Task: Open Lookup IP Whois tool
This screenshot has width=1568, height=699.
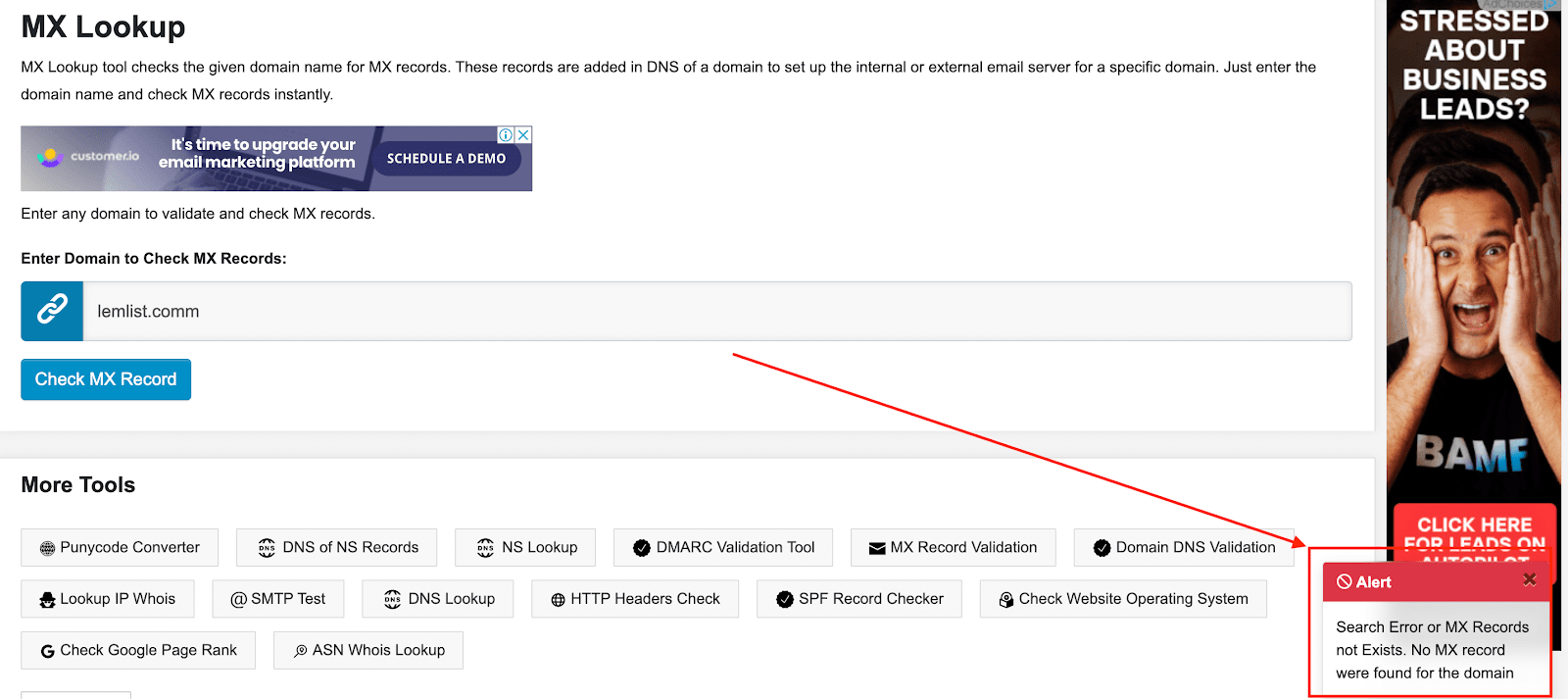Action: click(x=108, y=599)
